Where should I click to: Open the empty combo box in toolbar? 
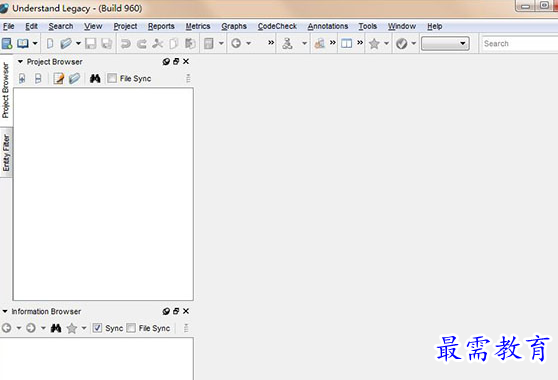(x=445, y=43)
